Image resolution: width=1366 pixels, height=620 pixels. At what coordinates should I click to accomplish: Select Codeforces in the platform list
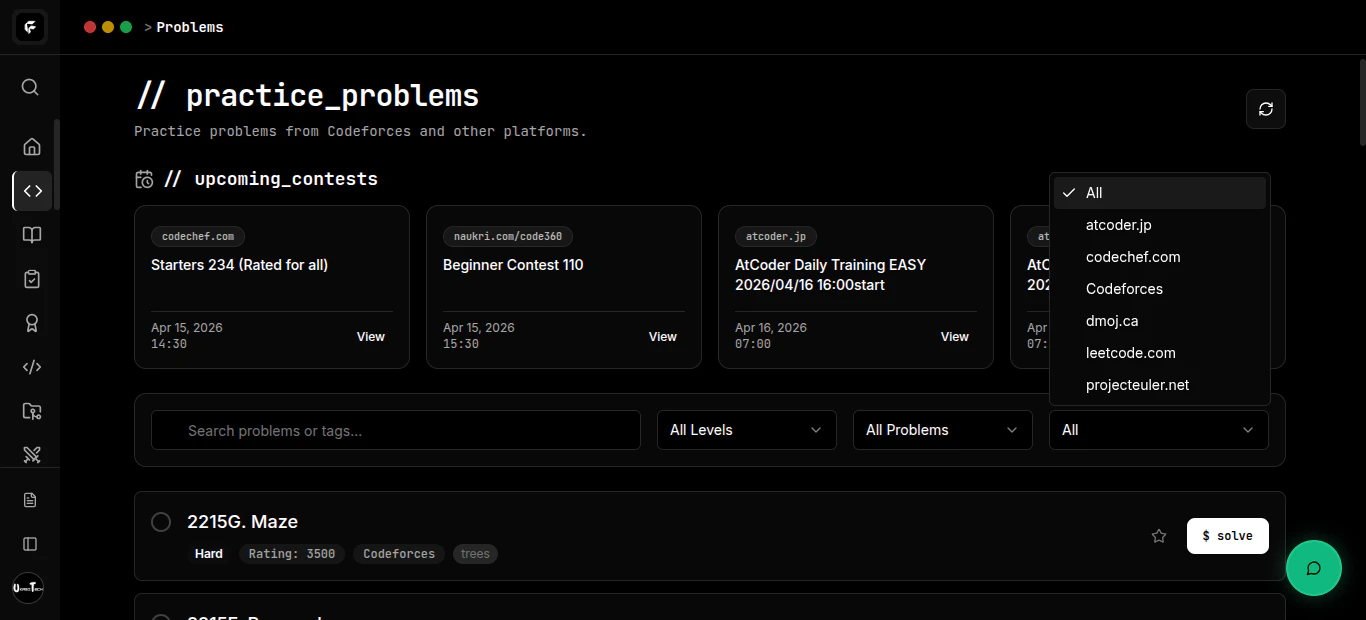click(1124, 289)
